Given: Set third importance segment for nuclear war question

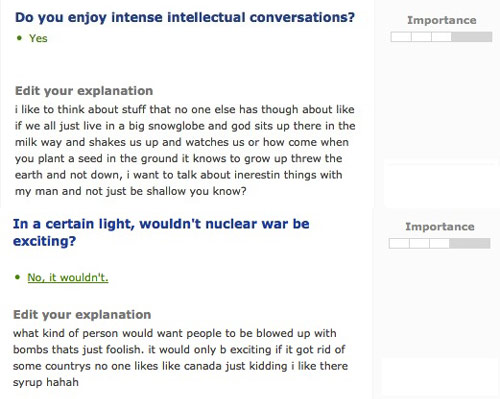Looking at the screenshot, I should point(439,243).
